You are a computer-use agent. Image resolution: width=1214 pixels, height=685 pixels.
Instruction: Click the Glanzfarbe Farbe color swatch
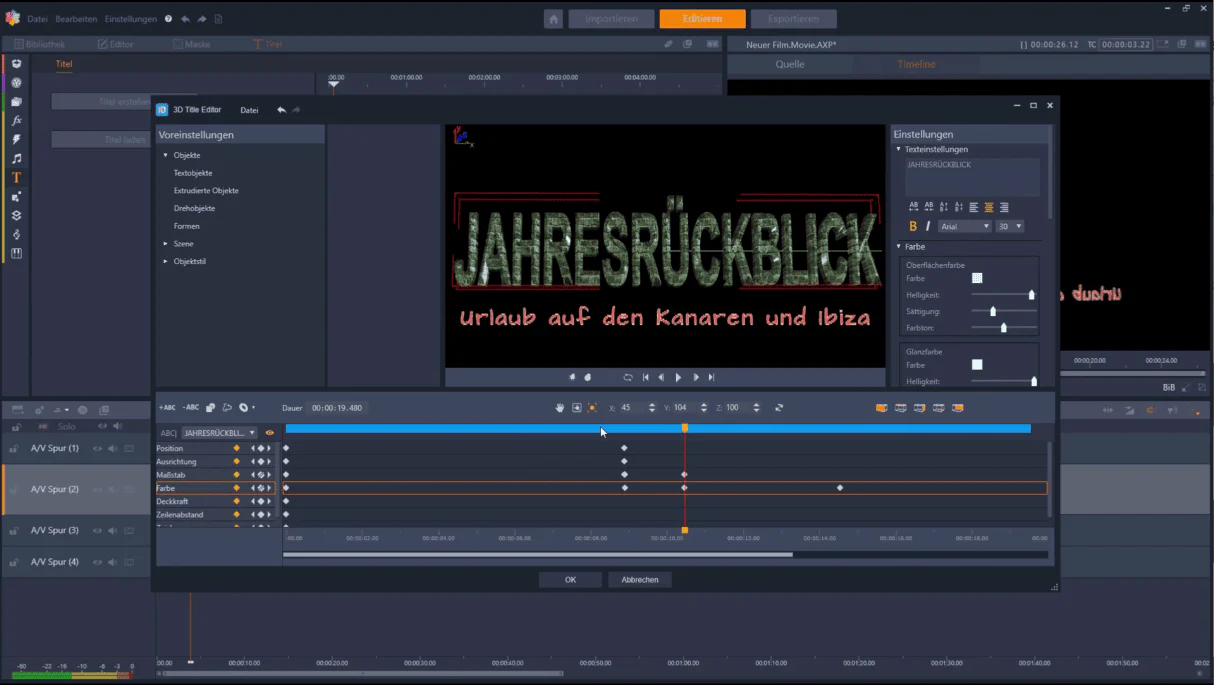tap(977, 365)
